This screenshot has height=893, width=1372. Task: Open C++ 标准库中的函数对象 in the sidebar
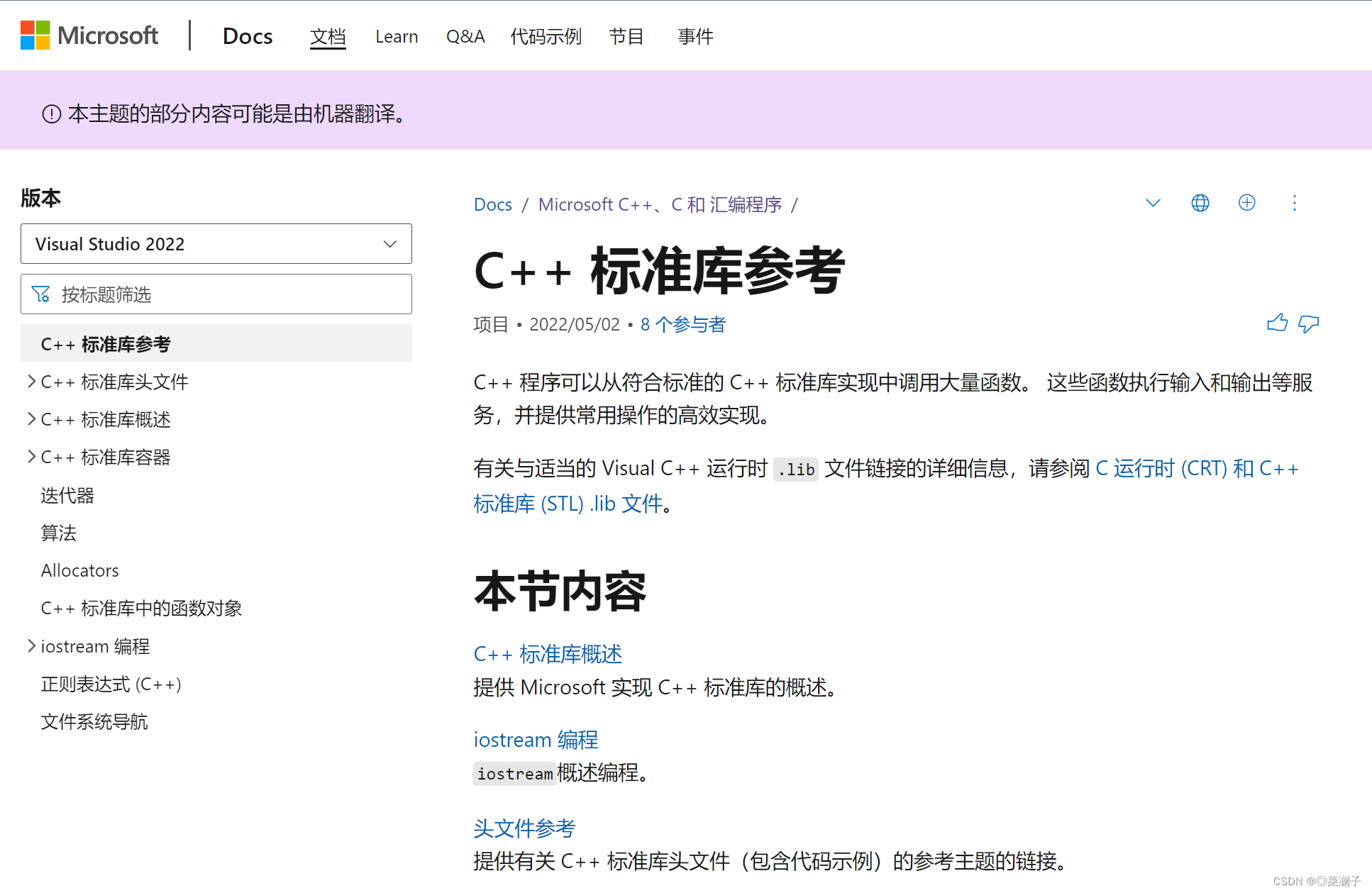141,609
